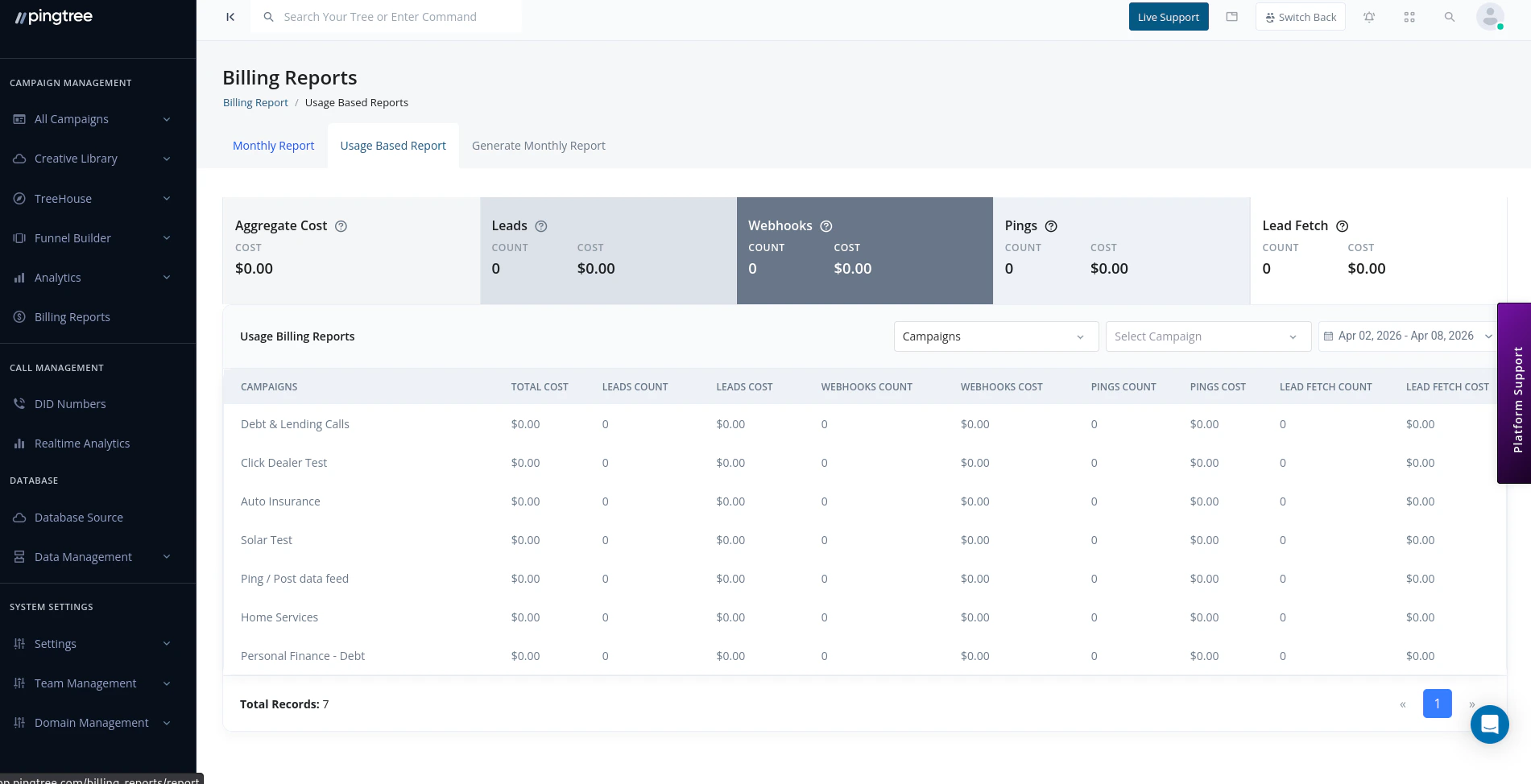Select Billing Reports in the sidebar
Image resolution: width=1531 pixels, height=784 pixels.
[72, 316]
